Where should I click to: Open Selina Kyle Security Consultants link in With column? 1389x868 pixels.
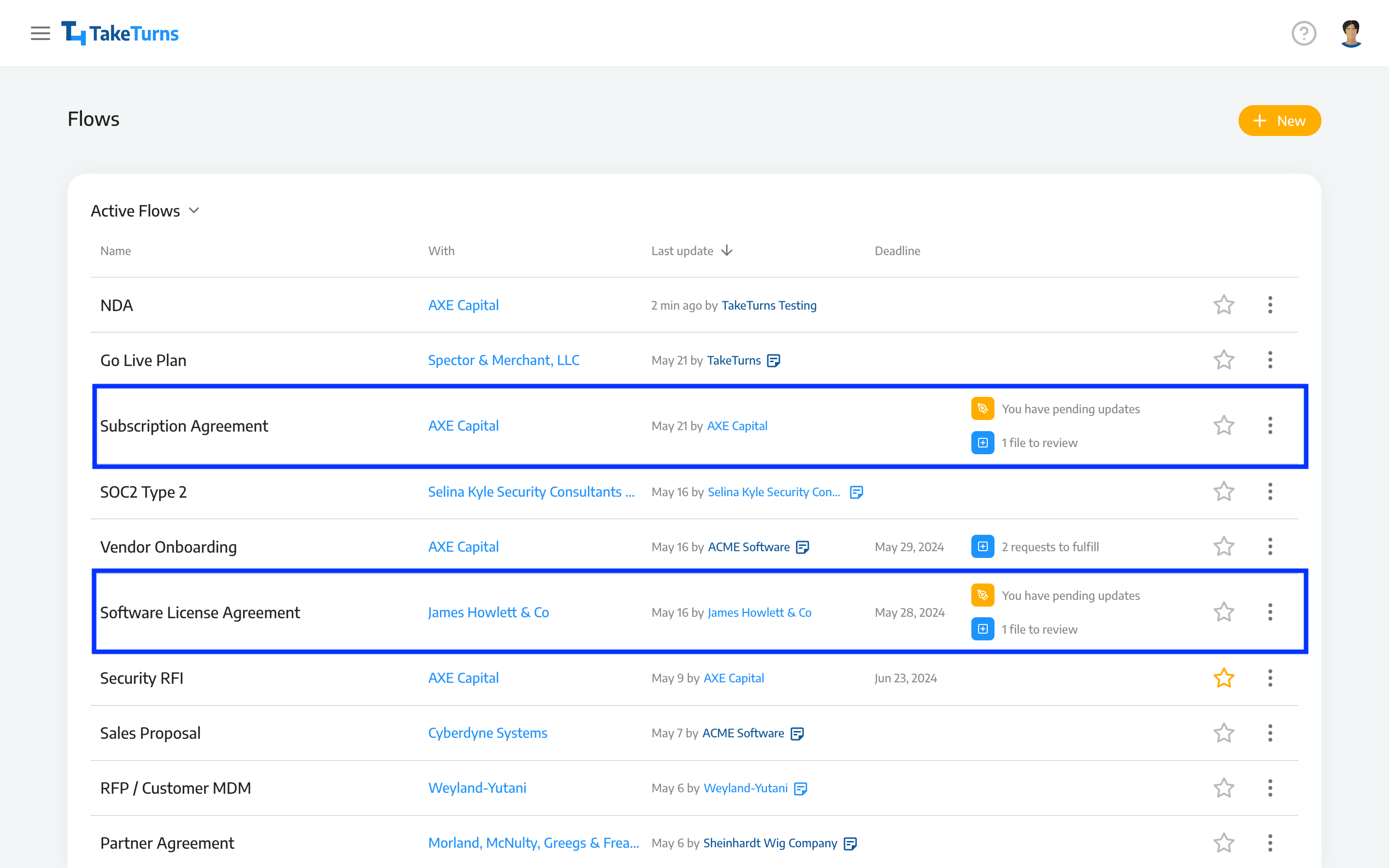pyautogui.click(x=531, y=492)
